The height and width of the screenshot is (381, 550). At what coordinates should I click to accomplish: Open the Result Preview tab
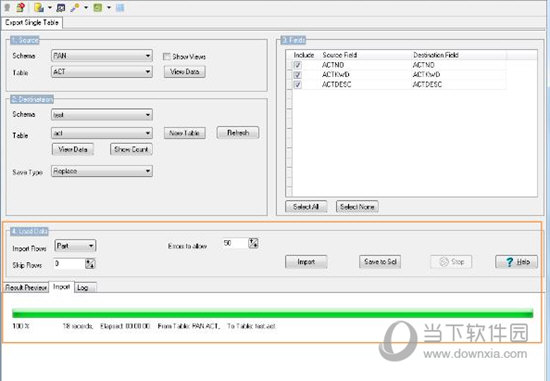[26, 288]
